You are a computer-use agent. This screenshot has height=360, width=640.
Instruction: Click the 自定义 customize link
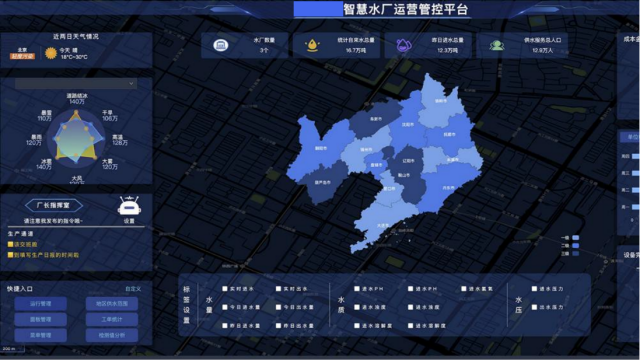tap(133, 289)
